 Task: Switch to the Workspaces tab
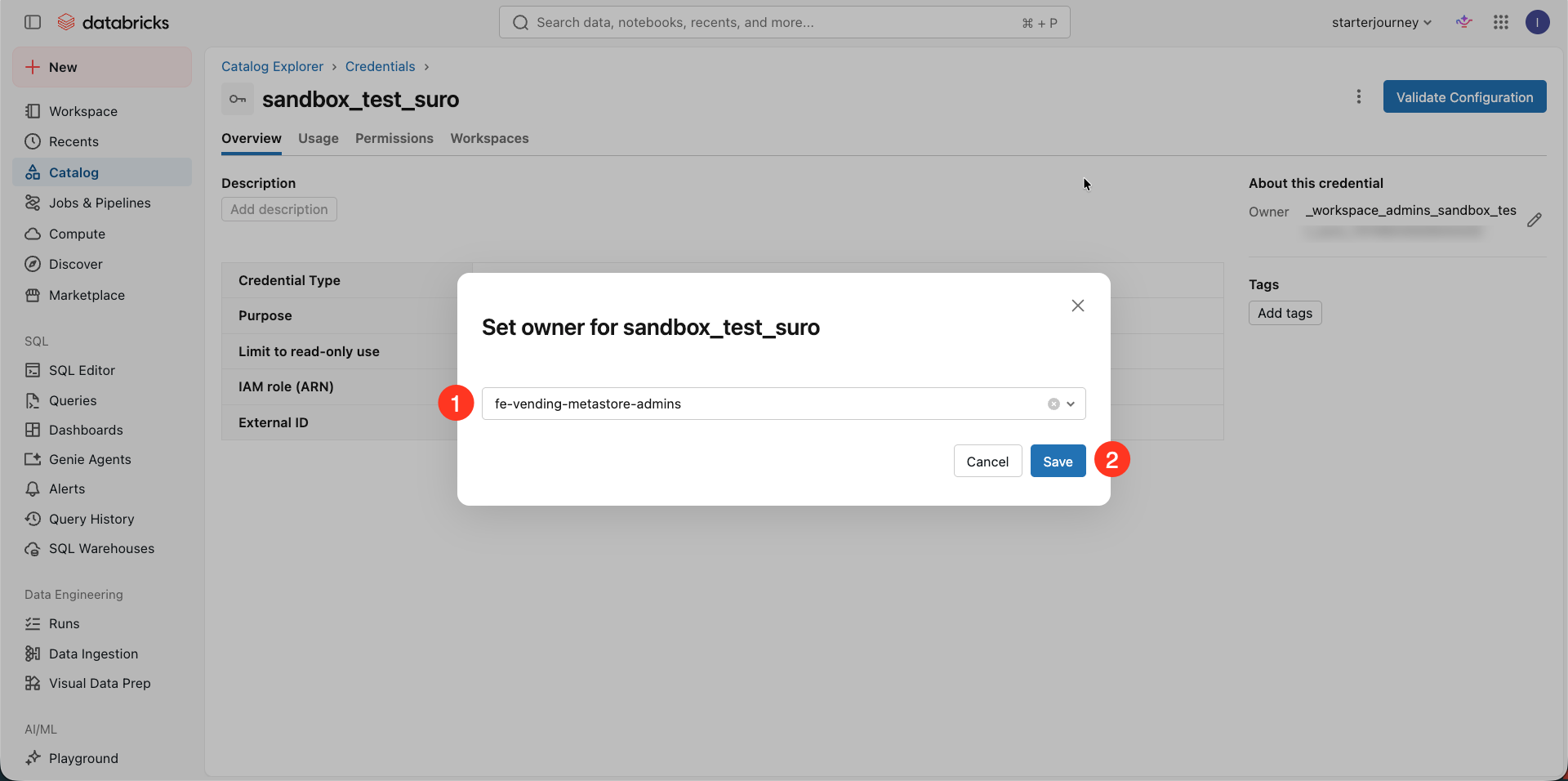(x=490, y=138)
